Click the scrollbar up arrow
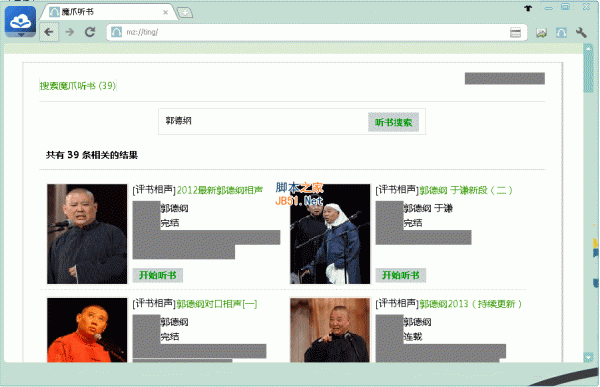The height and width of the screenshot is (387, 600). point(588,48)
